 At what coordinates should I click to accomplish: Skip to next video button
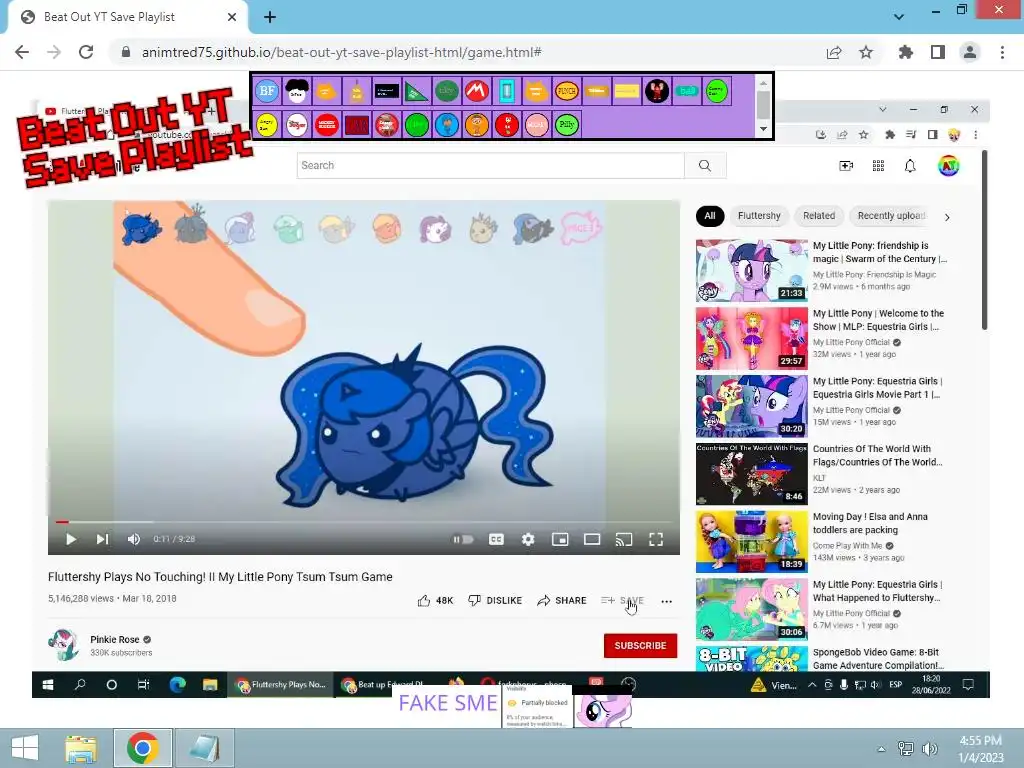103,539
